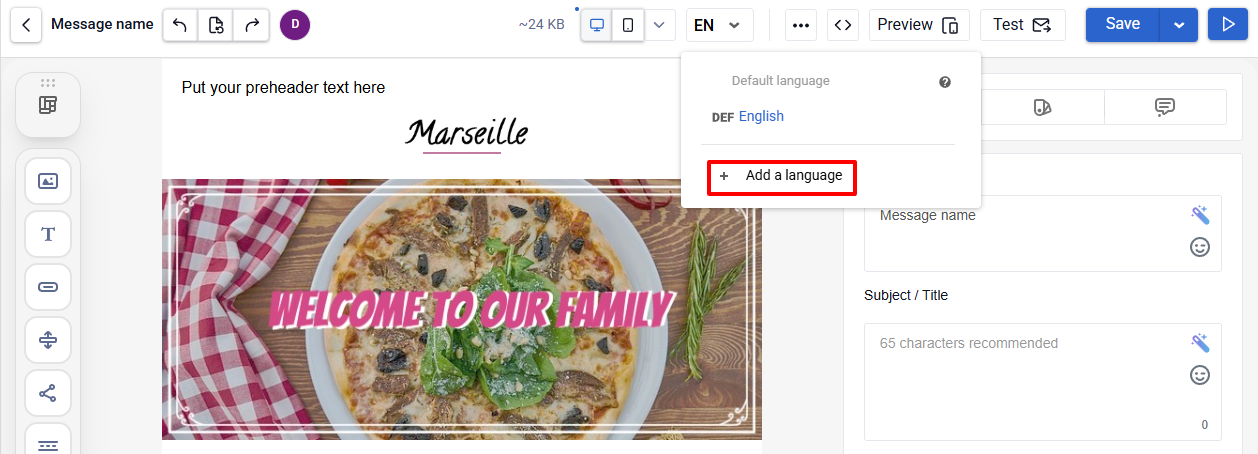The height and width of the screenshot is (454, 1258).
Task: Expand the Save options dropdown arrow
Action: (x=1179, y=25)
